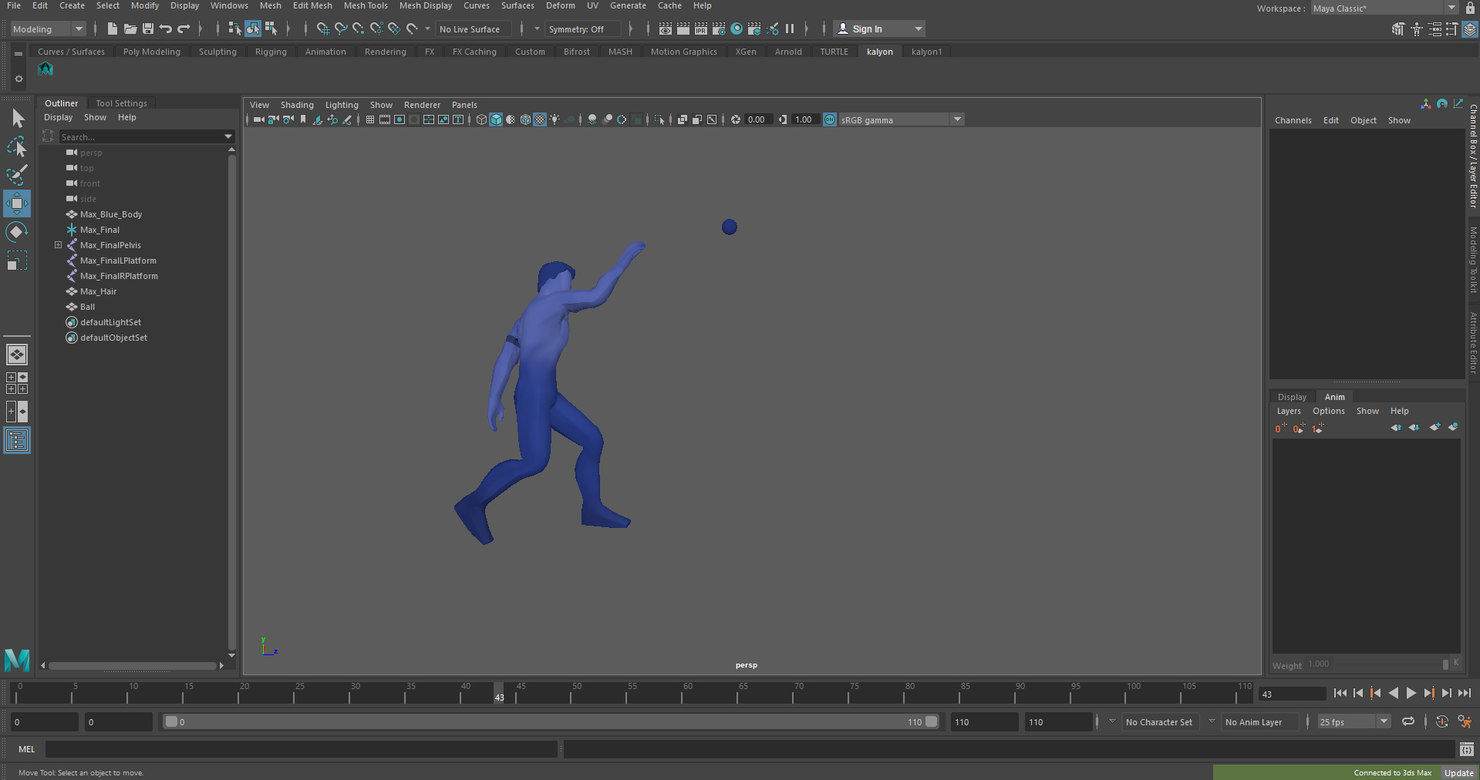This screenshot has width=1480, height=780.
Task: Open the Channels menu in Channel Box
Action: (x=1292, y=120)
